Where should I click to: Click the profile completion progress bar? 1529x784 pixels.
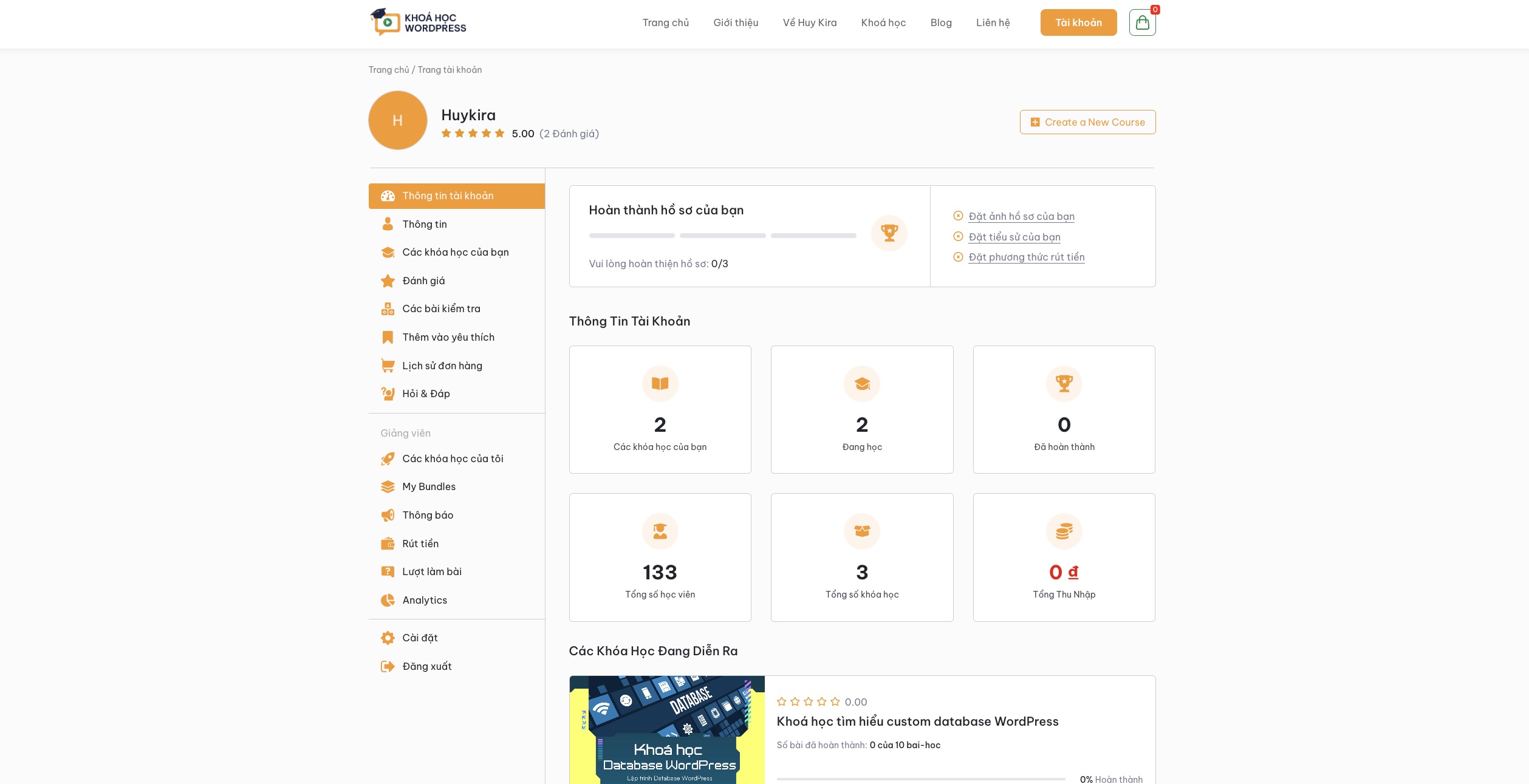(x=722, y=236)
